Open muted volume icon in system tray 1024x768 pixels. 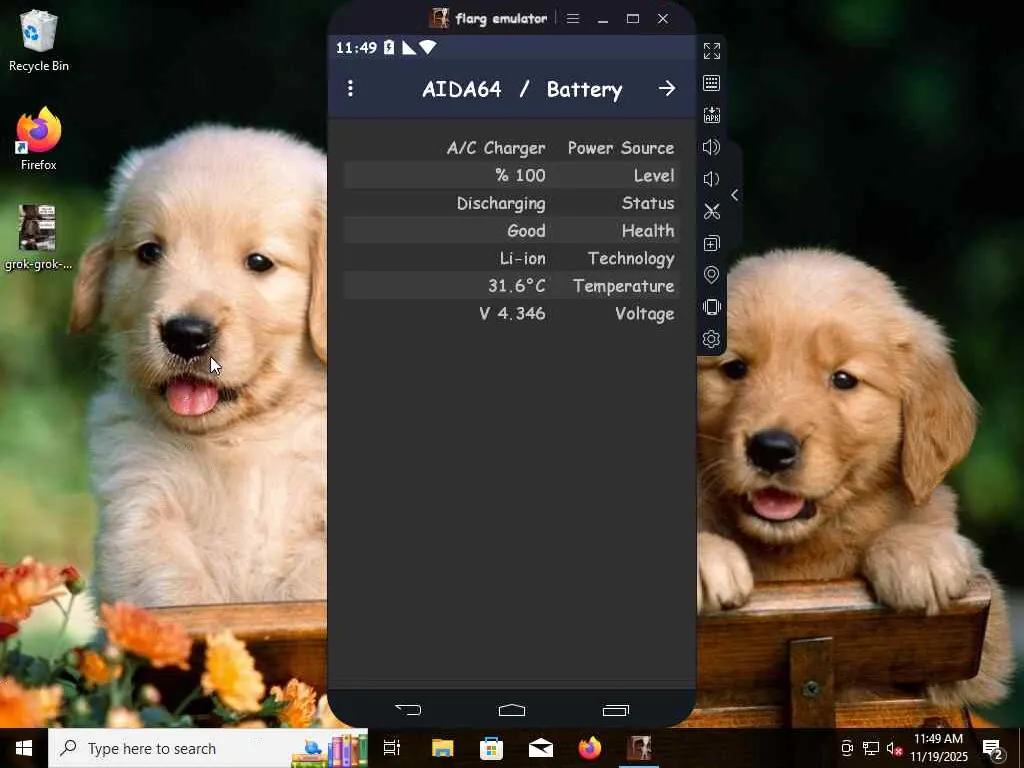pos(893,748)
